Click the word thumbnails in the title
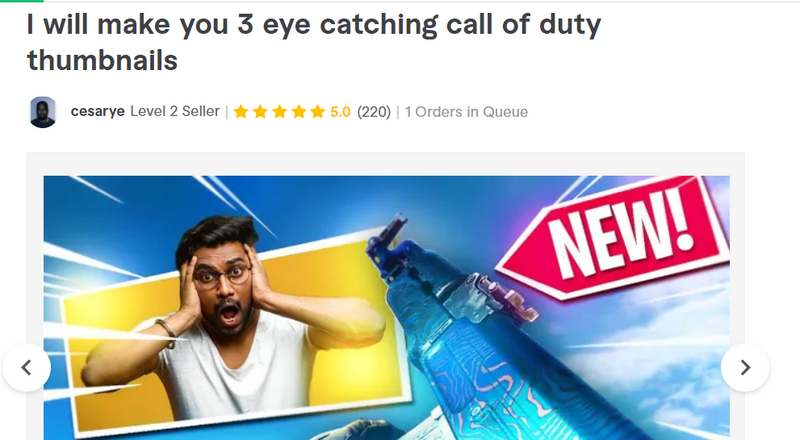800x440 pixels. [102, 60]
